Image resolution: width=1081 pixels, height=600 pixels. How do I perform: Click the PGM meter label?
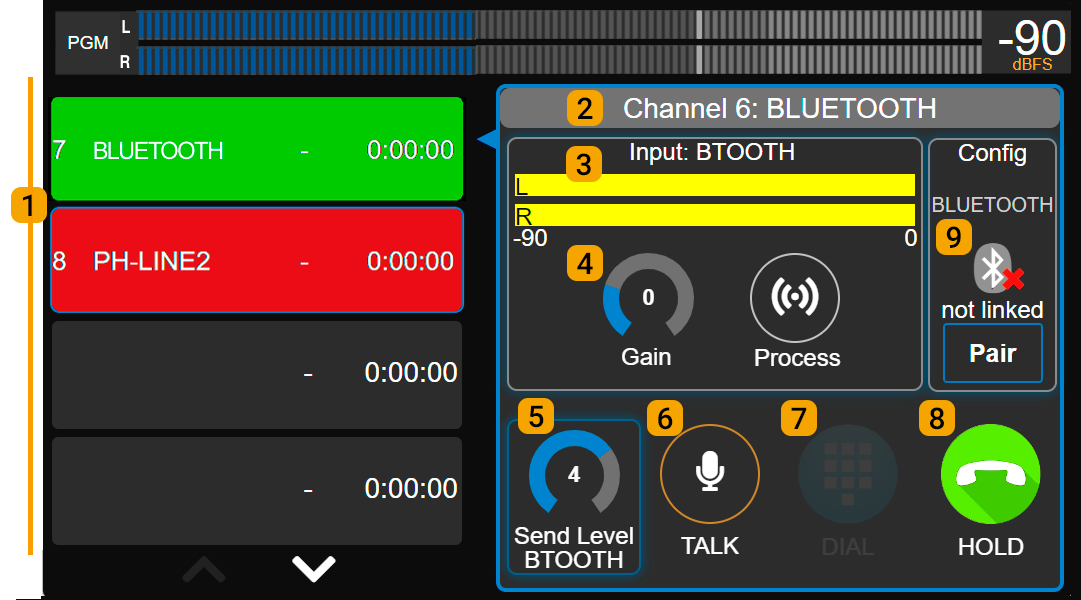tap(88, 43)
